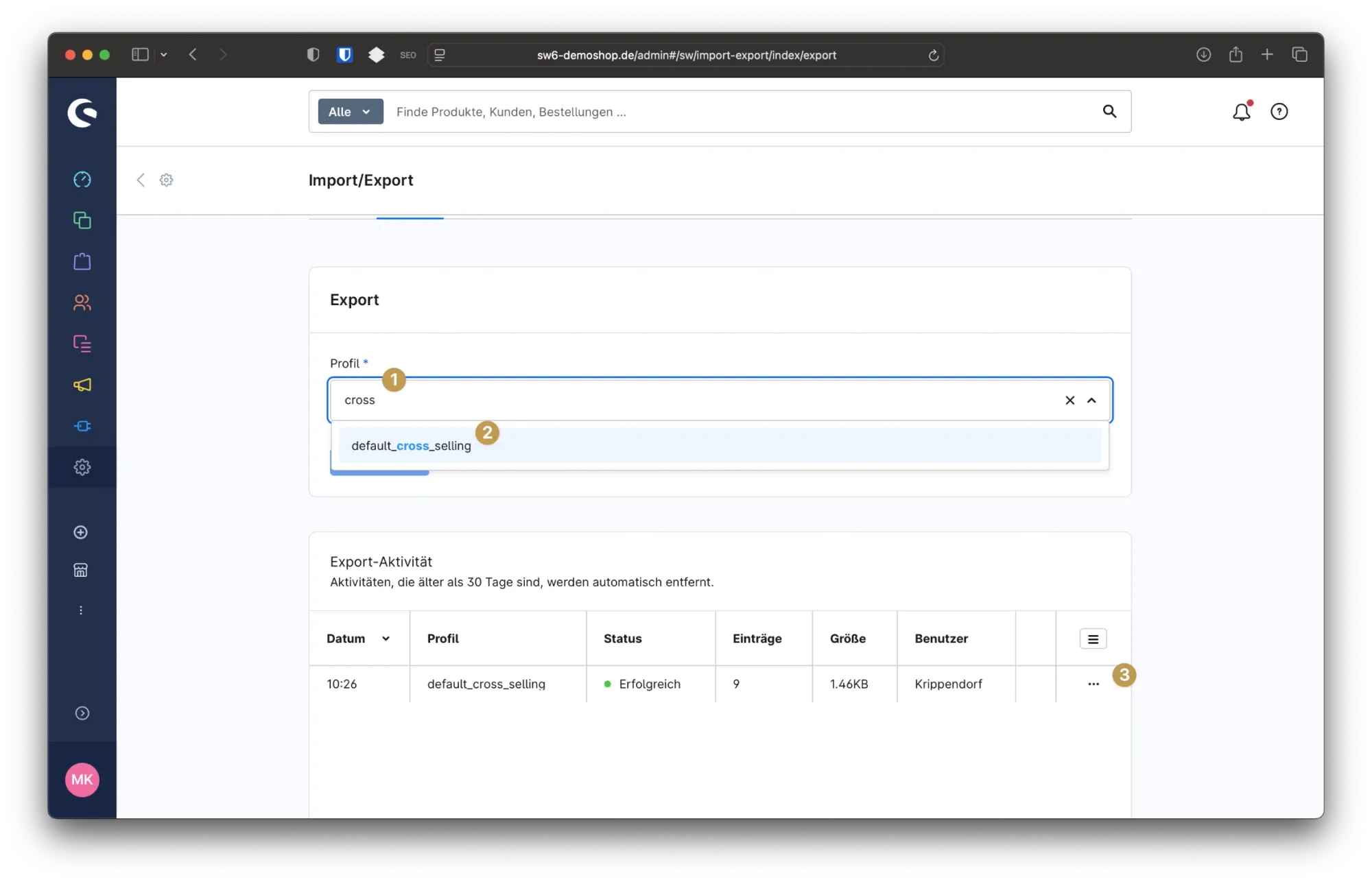Open the Customers sidebar icon
The height and width of the screenshot is (882, 1372).
click(x=82, y=302)
